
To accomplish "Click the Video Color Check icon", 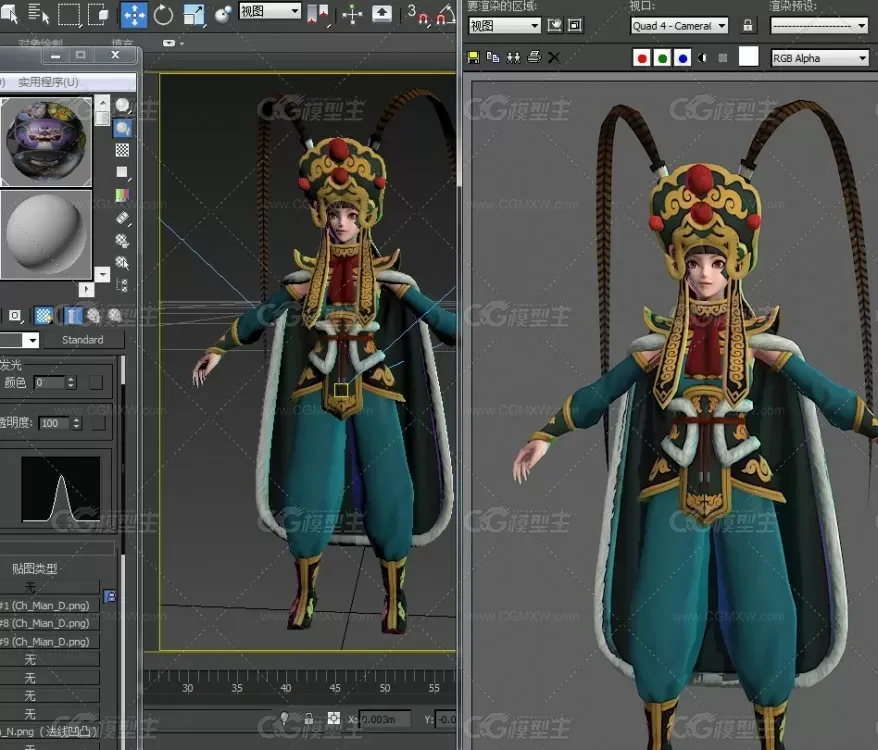I will [x=122, y=195].
